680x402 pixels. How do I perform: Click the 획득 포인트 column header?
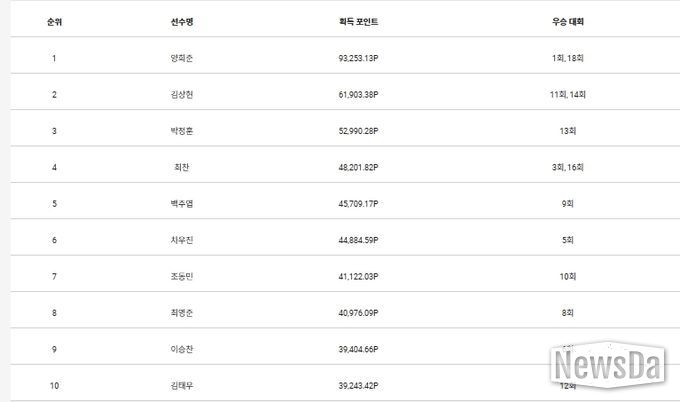tap(359, 21)
